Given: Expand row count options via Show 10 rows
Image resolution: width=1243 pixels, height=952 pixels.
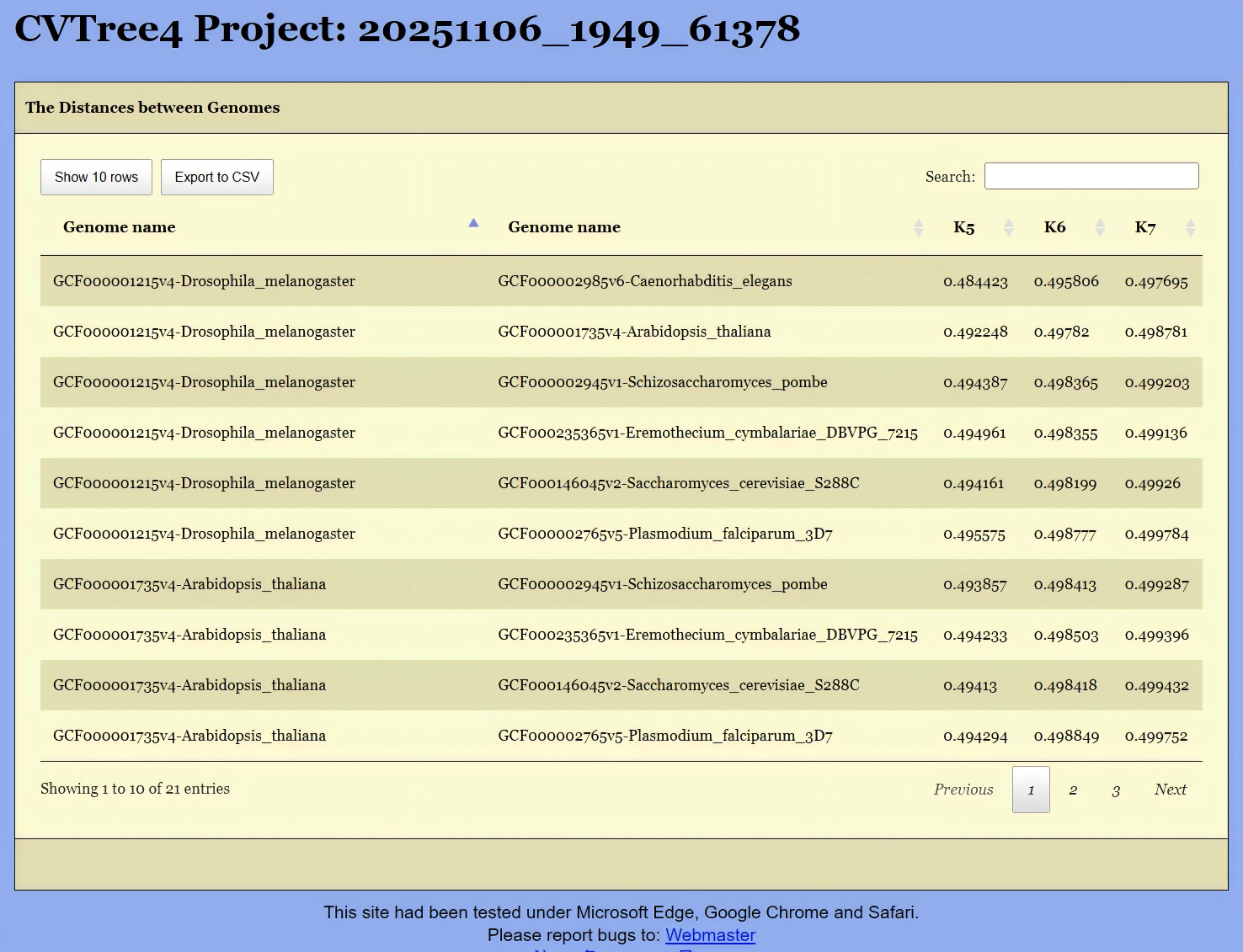Looking at the screenshot, I should [x=95, y=177].
